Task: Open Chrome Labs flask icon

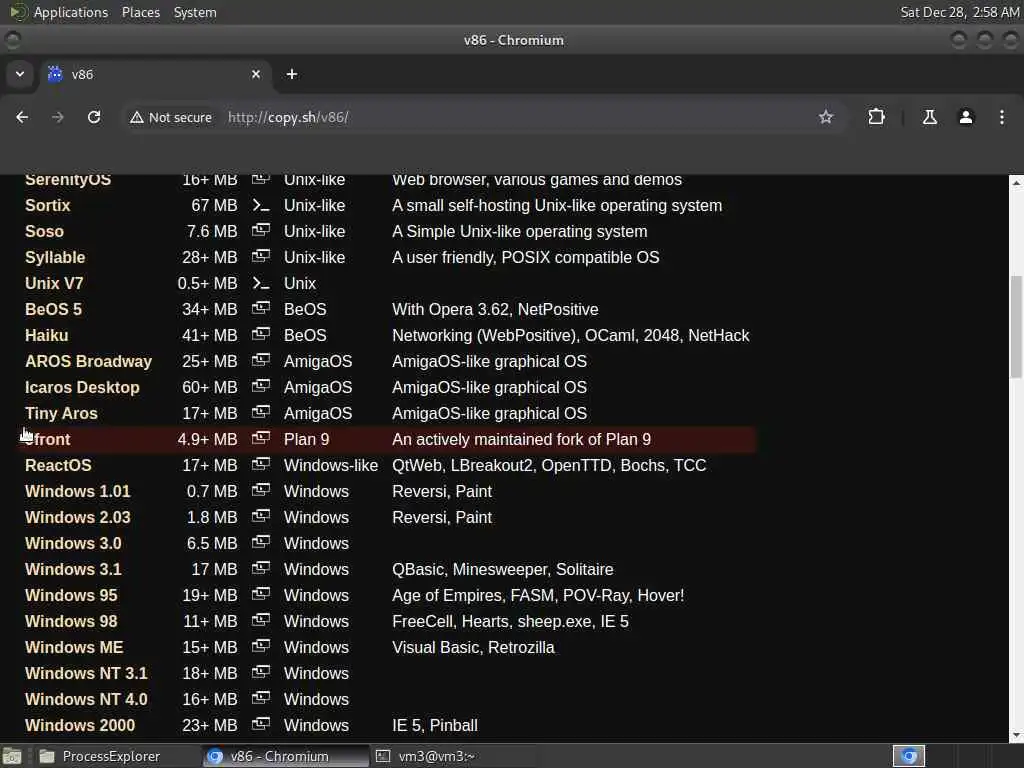Action: click(929, 117)
